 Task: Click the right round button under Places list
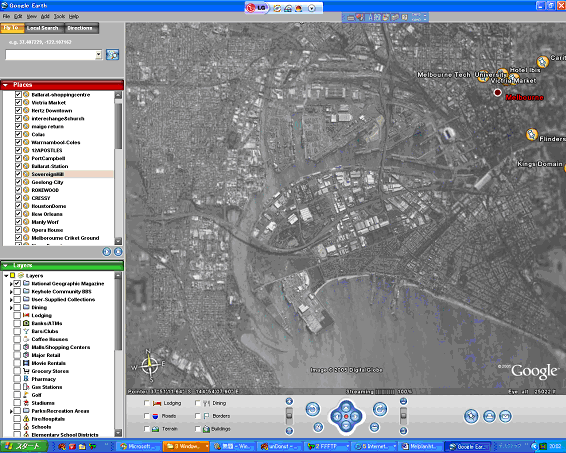[x=118, y=252]
